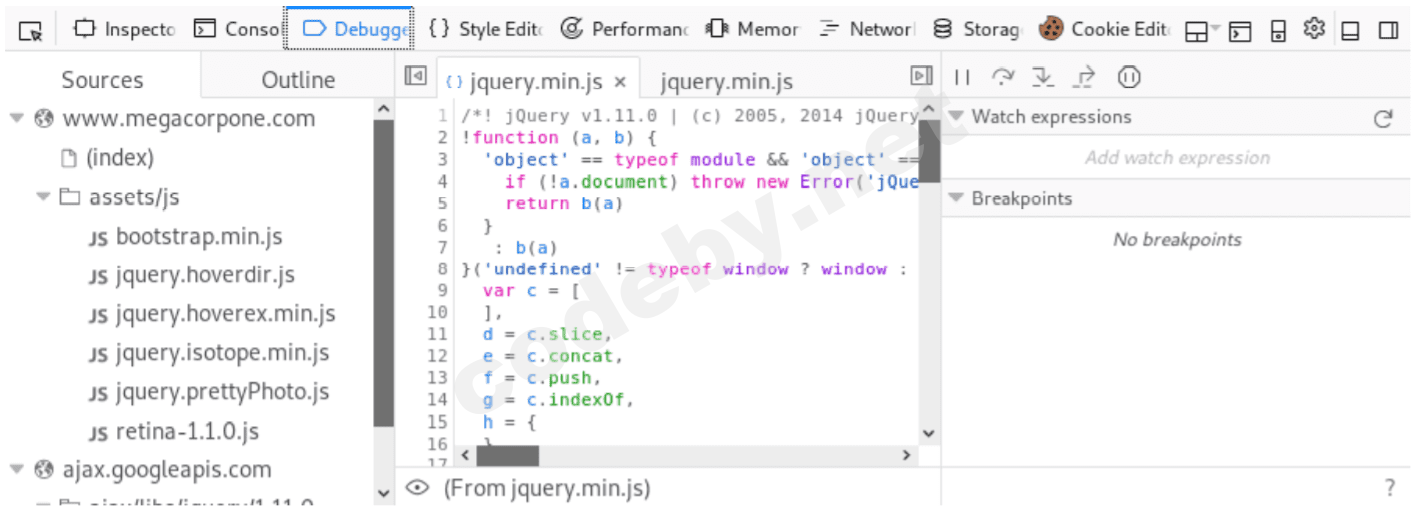The width and height of the screenshot is (1416, 514).
Task: Click the editor horizontal scrollbar thumb
Action: (507, 455)
